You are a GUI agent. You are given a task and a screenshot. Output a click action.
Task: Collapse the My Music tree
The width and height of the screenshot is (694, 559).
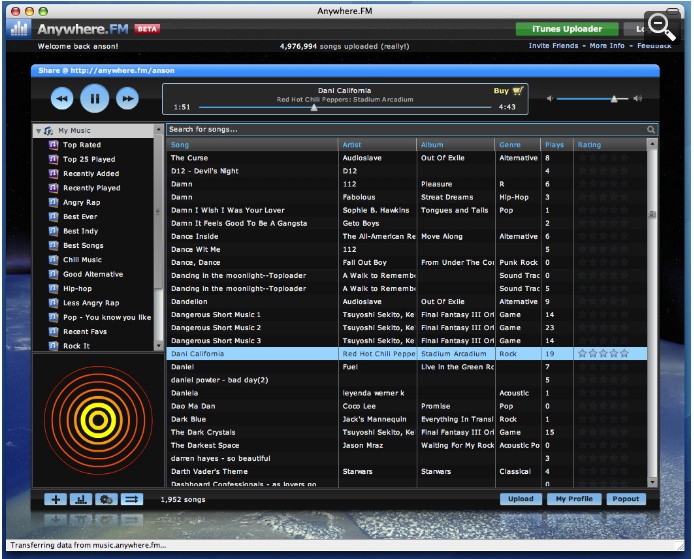click(x=39, y=131)
